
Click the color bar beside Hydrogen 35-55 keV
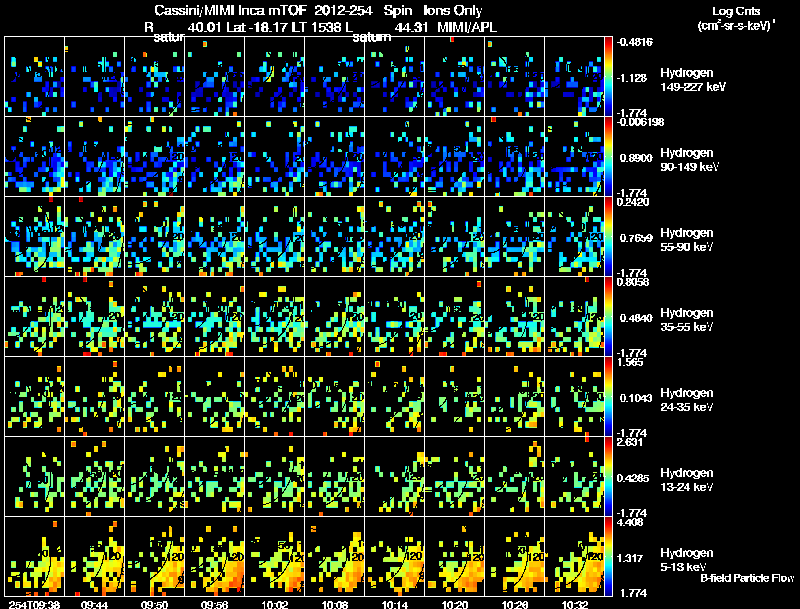point(608,316)
